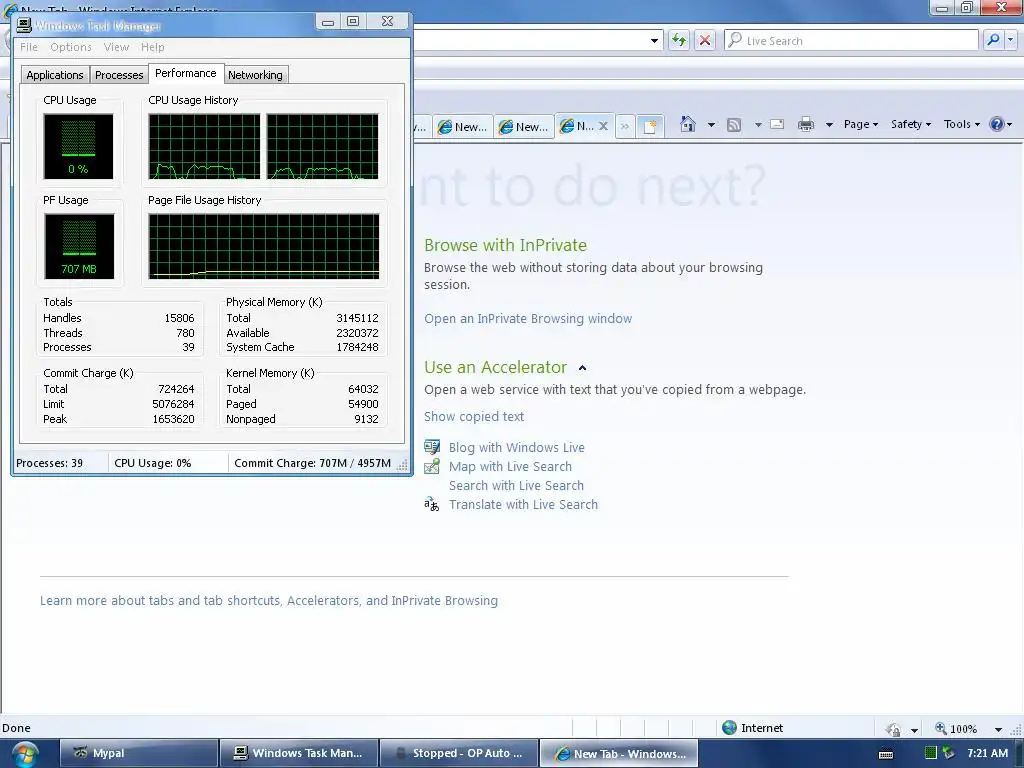
Task: Click the network safely-remove tray icon
Action: click(x=948, y=753)
